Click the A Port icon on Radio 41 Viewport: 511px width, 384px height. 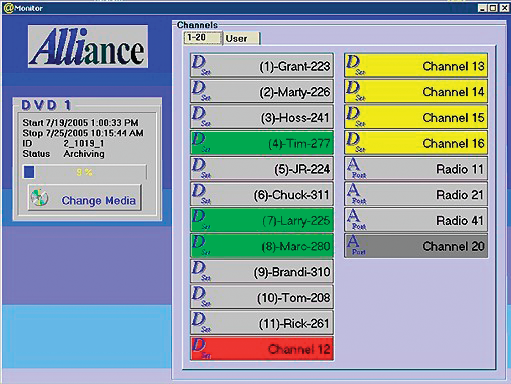click(356, 220)
